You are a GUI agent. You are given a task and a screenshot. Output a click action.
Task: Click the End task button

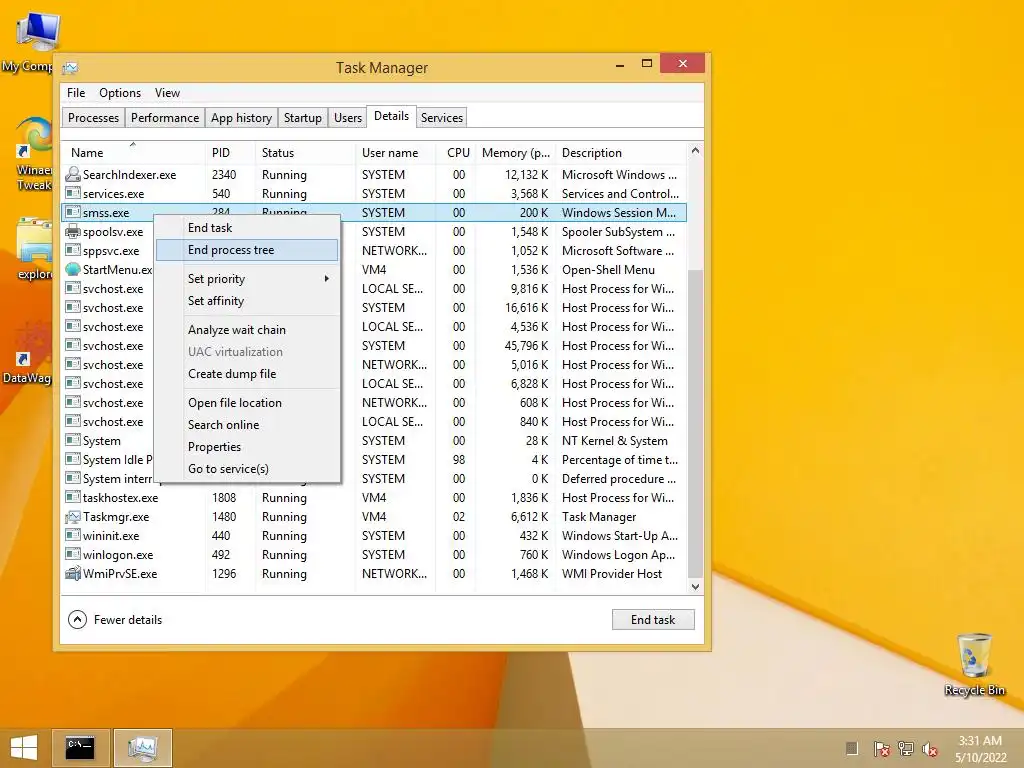tap(653, 620)
